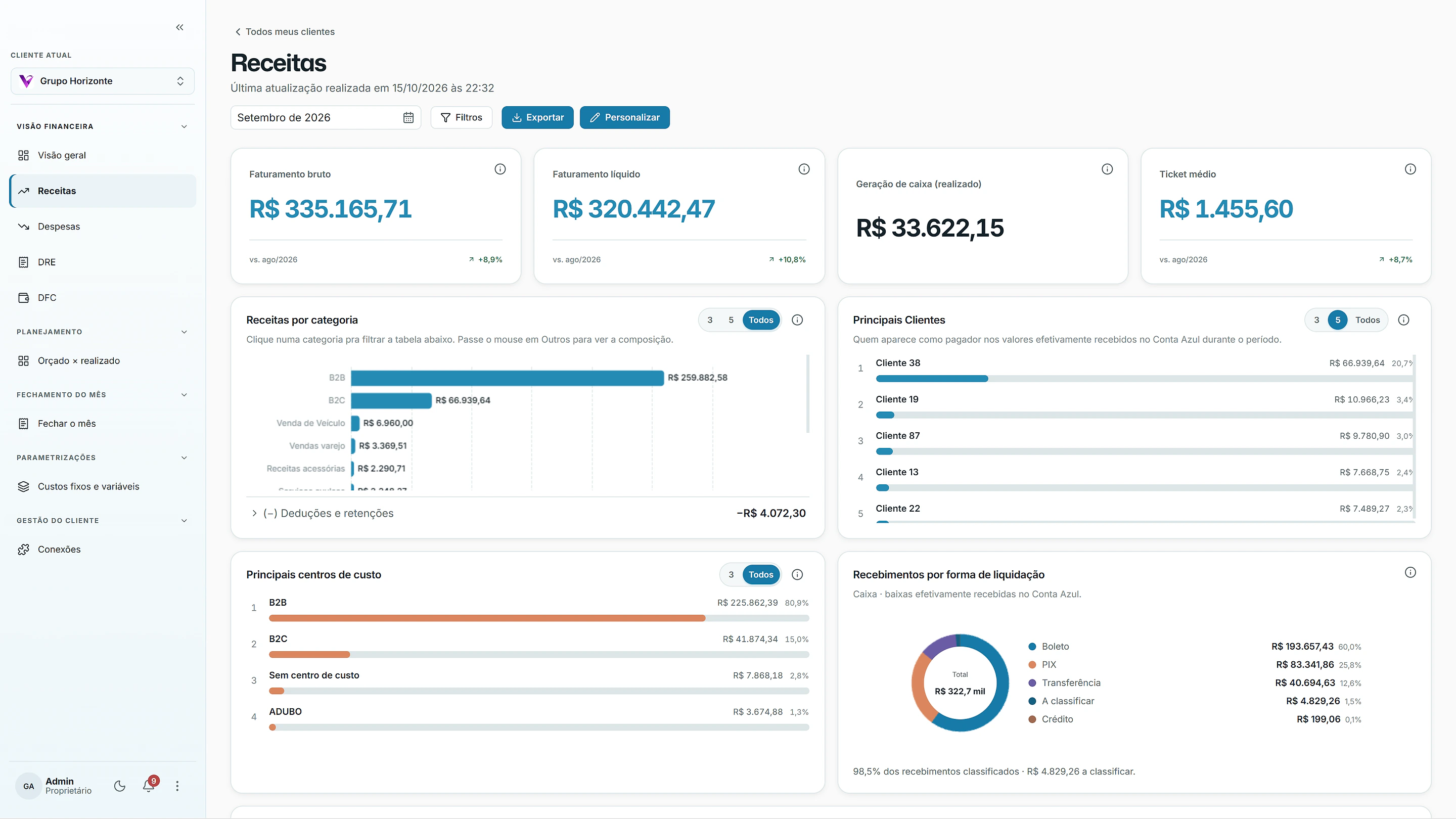Click the GA user avatar
Viewport: 1456px width, 819px height.
(29, 786)
